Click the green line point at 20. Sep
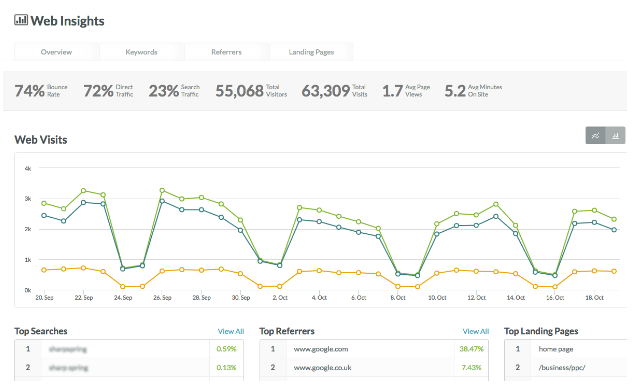Screen dimensions: 635x388 tap(44, 203)
